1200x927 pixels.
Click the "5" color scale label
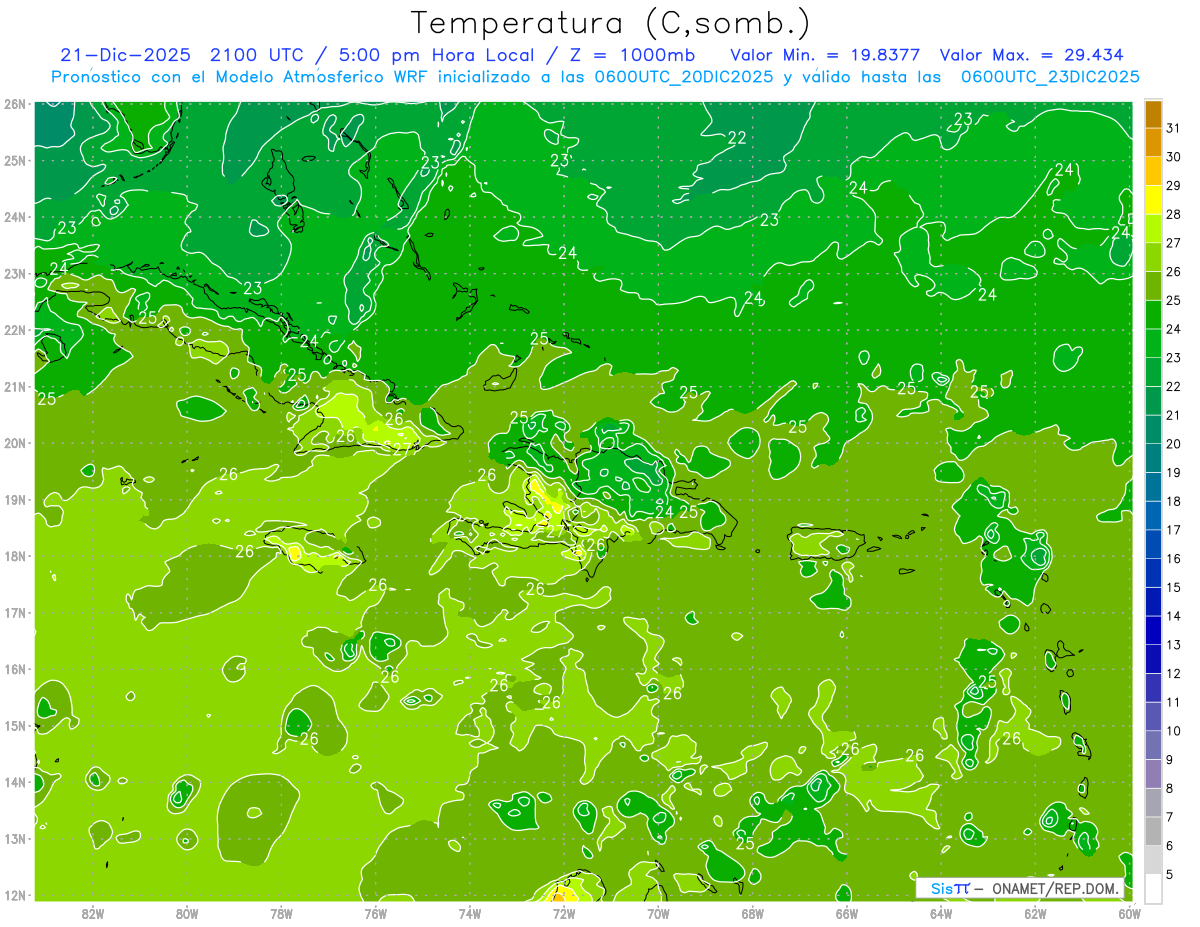pyautogui.click(x=1171, y=875)
